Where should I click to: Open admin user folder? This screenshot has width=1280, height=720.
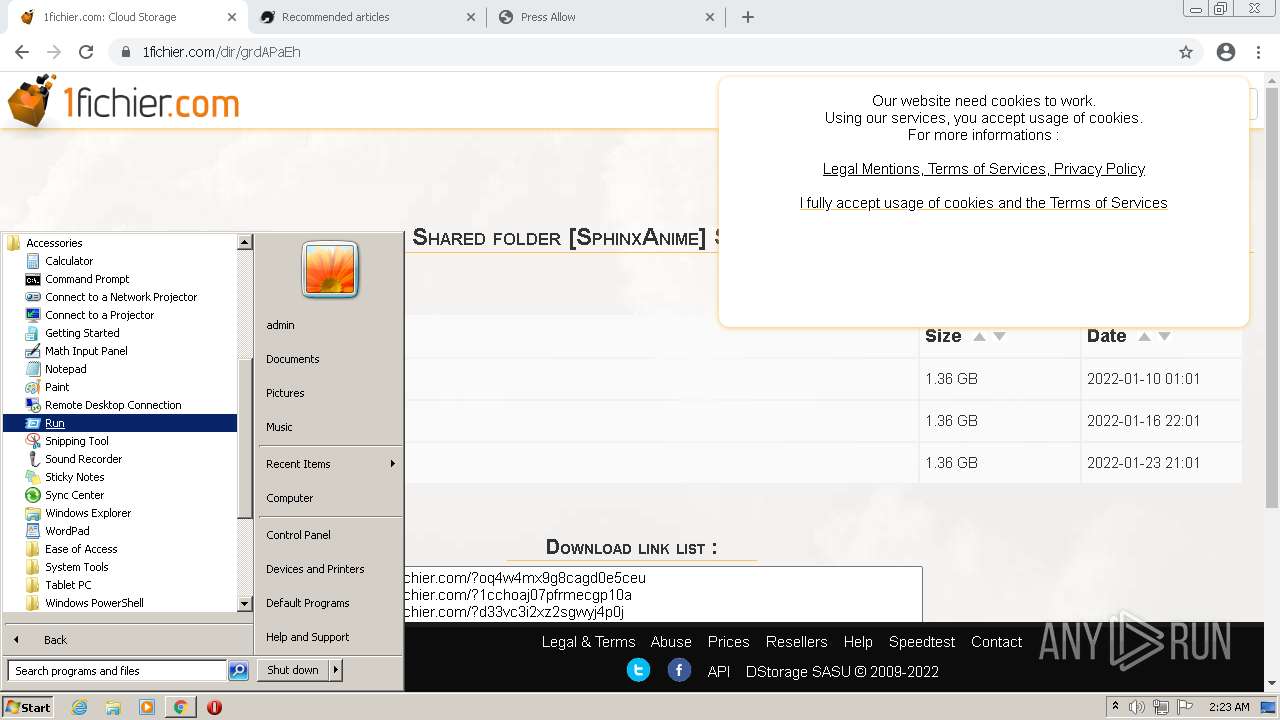pos(280,325)
